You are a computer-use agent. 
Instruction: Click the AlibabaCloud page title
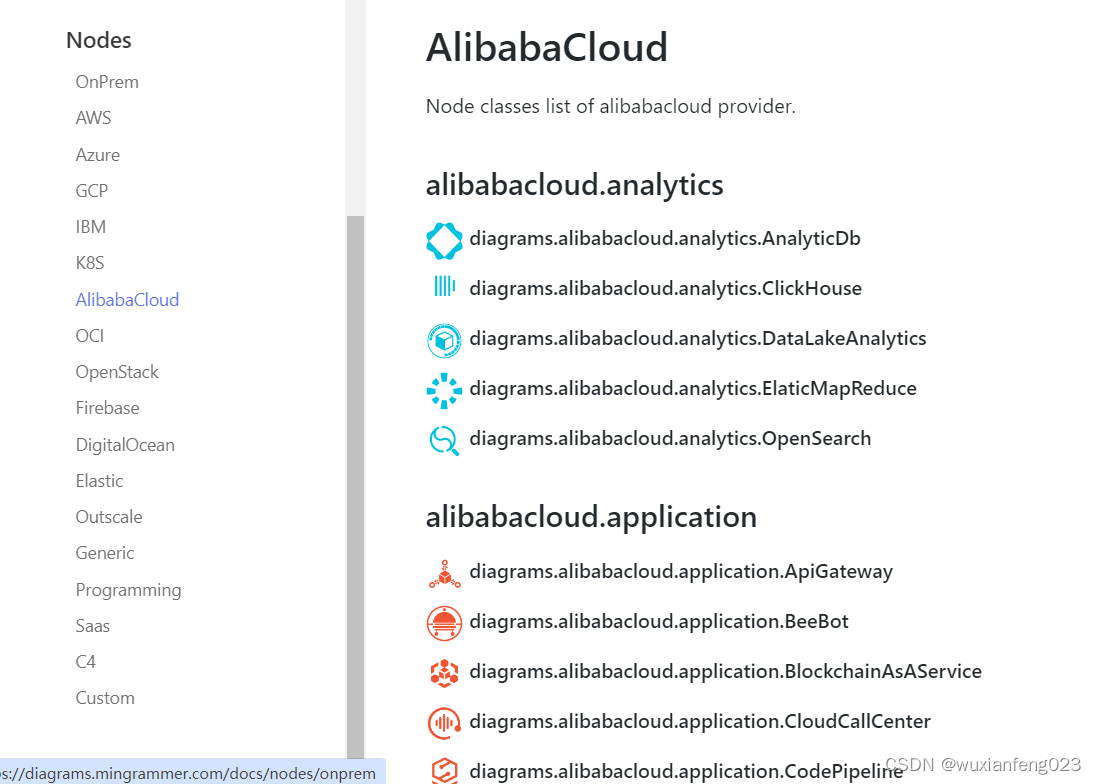click(547, 48)
